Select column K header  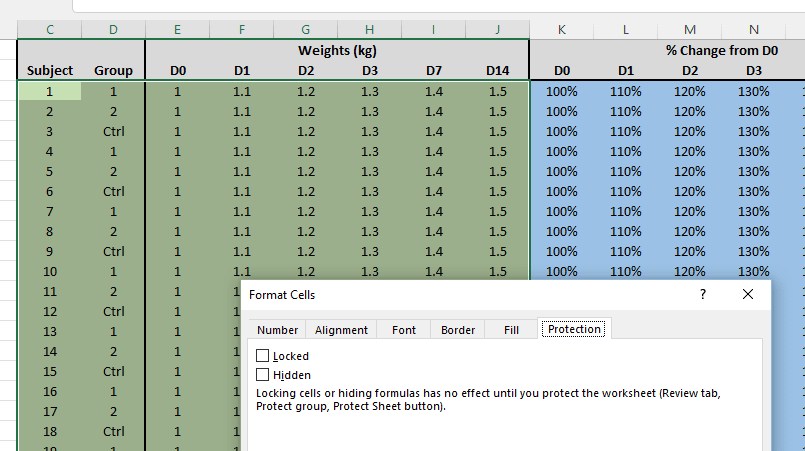tap(562, 30)
